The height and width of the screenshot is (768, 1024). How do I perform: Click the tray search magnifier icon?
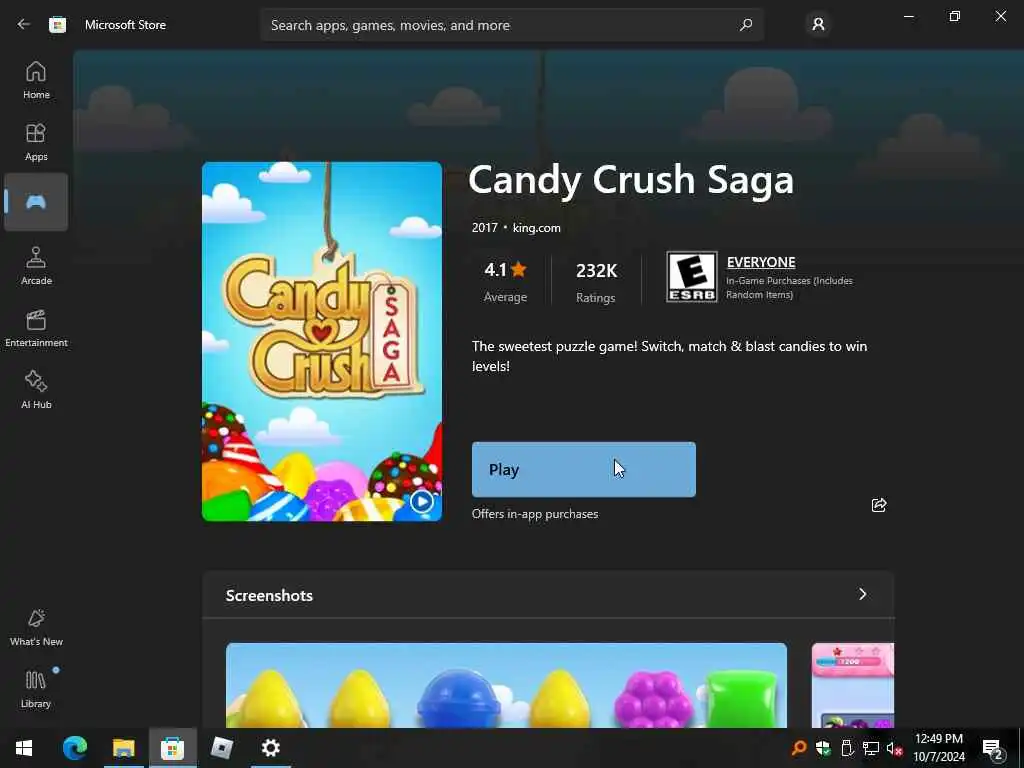click(799, 748)
